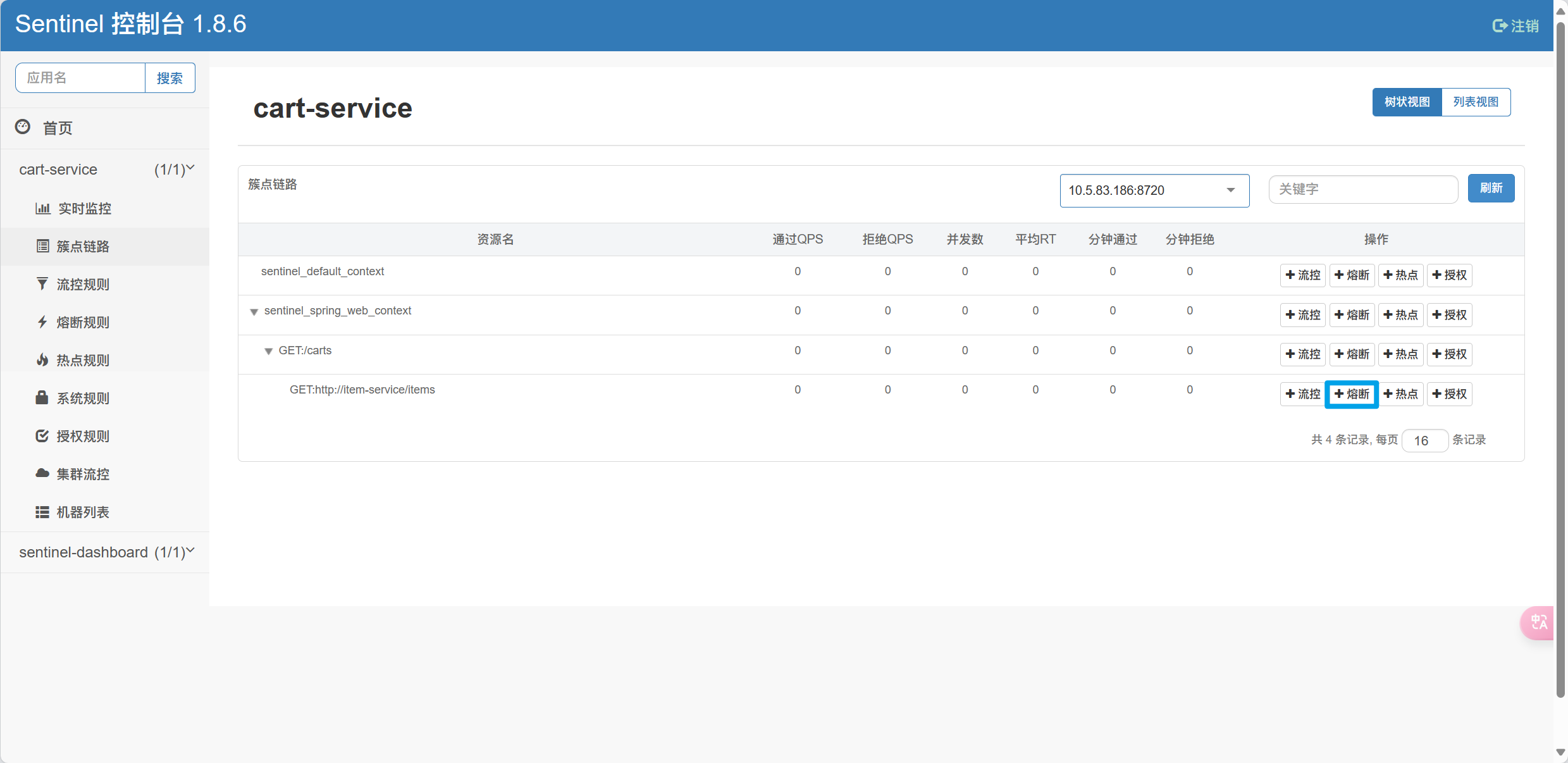
Task: Open 系统规则 lock icon item
Action: pyautogui.click(x=42, y=398)
